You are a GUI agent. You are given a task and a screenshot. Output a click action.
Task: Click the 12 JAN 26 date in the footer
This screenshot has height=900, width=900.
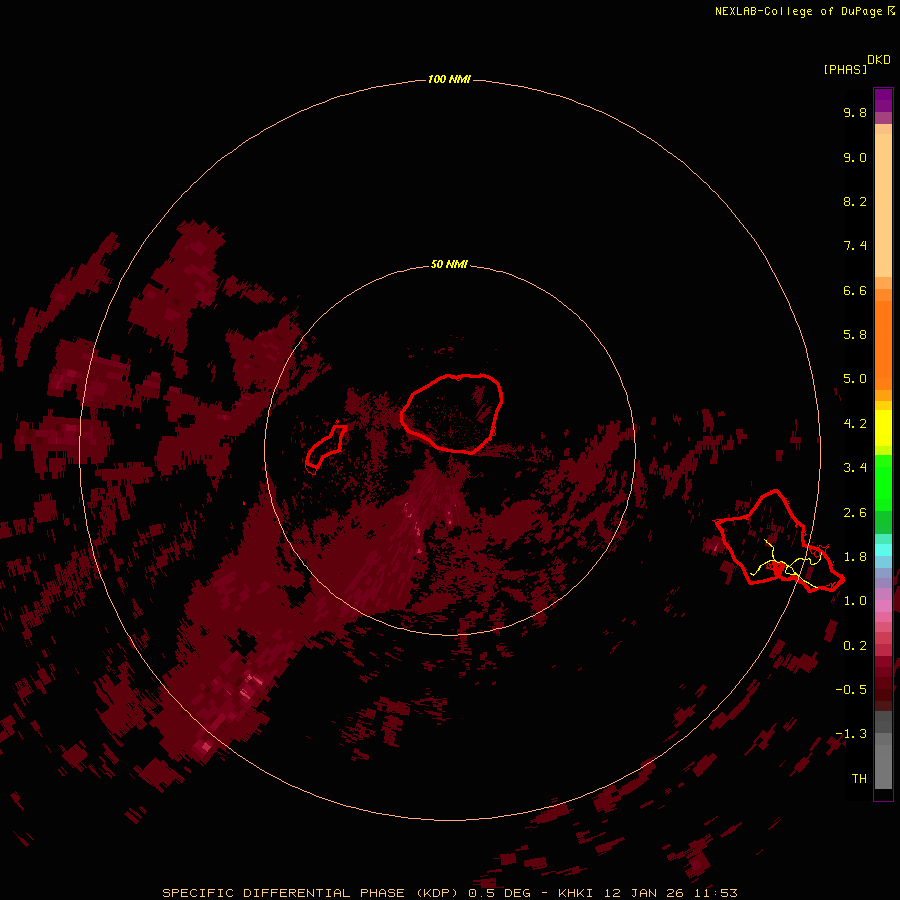tap(645, 893)
